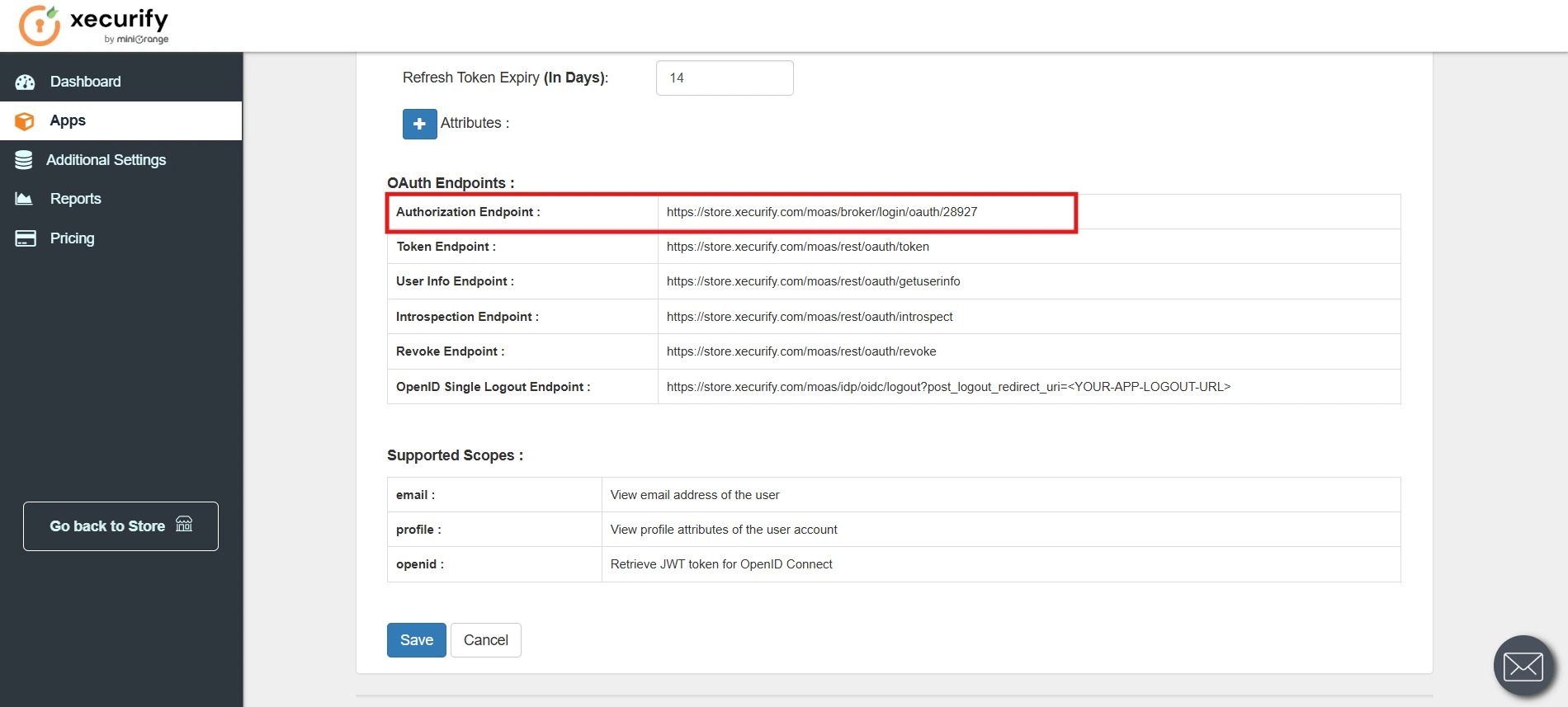Viewport: 1568px width, 707px height.
Task: Click the Attributes label
Action: (x=475, y=123)
